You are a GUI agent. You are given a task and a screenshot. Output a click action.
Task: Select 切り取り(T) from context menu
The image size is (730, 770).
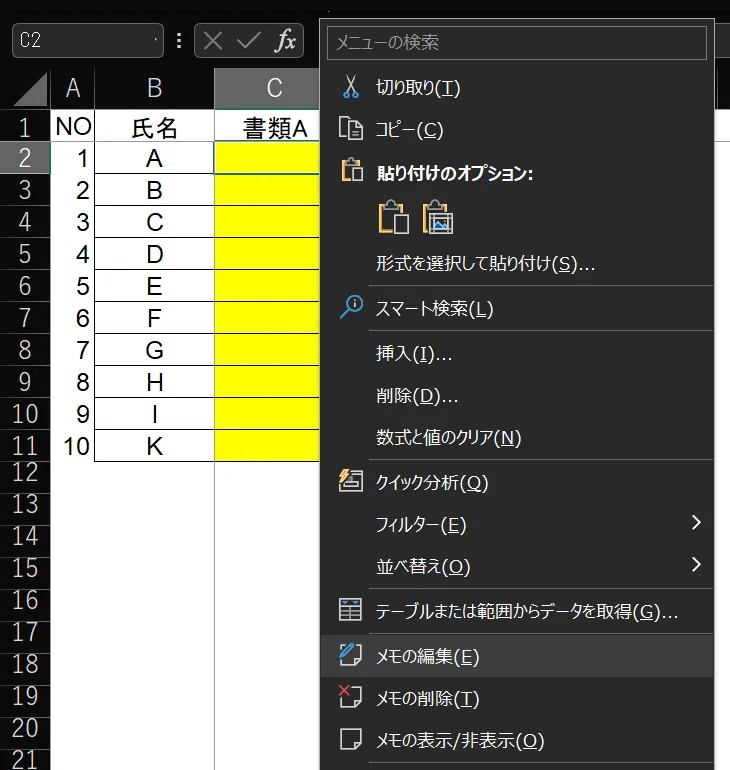pos(517,87)
